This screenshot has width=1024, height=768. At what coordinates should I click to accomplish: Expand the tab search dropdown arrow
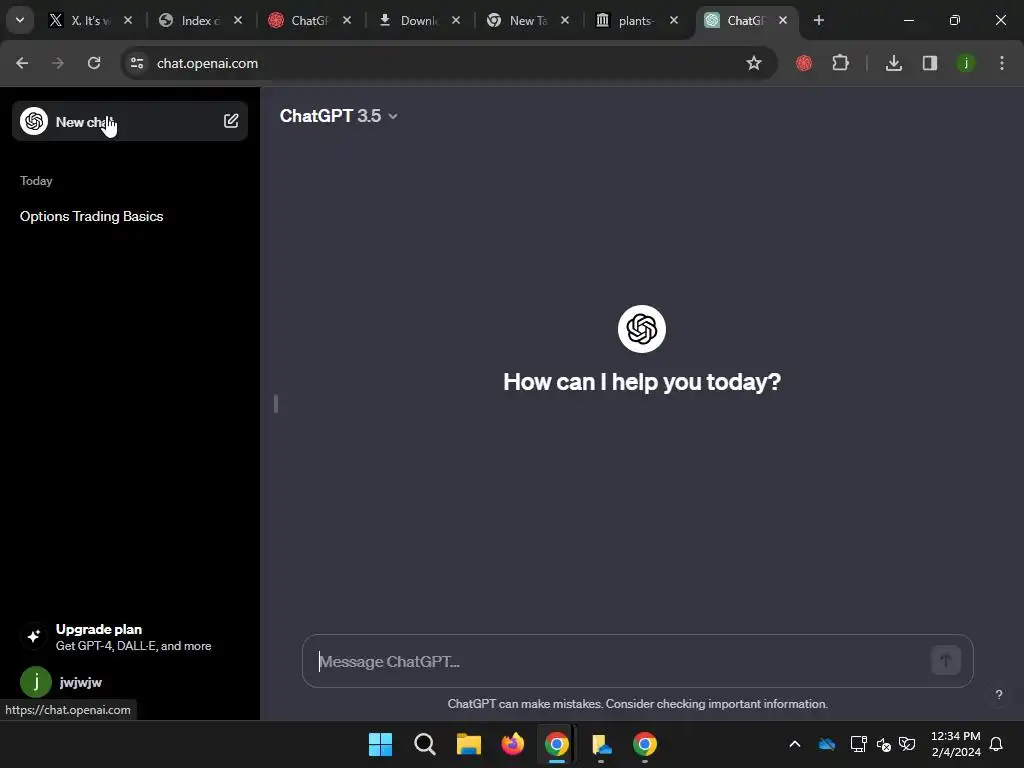(20, 20)
